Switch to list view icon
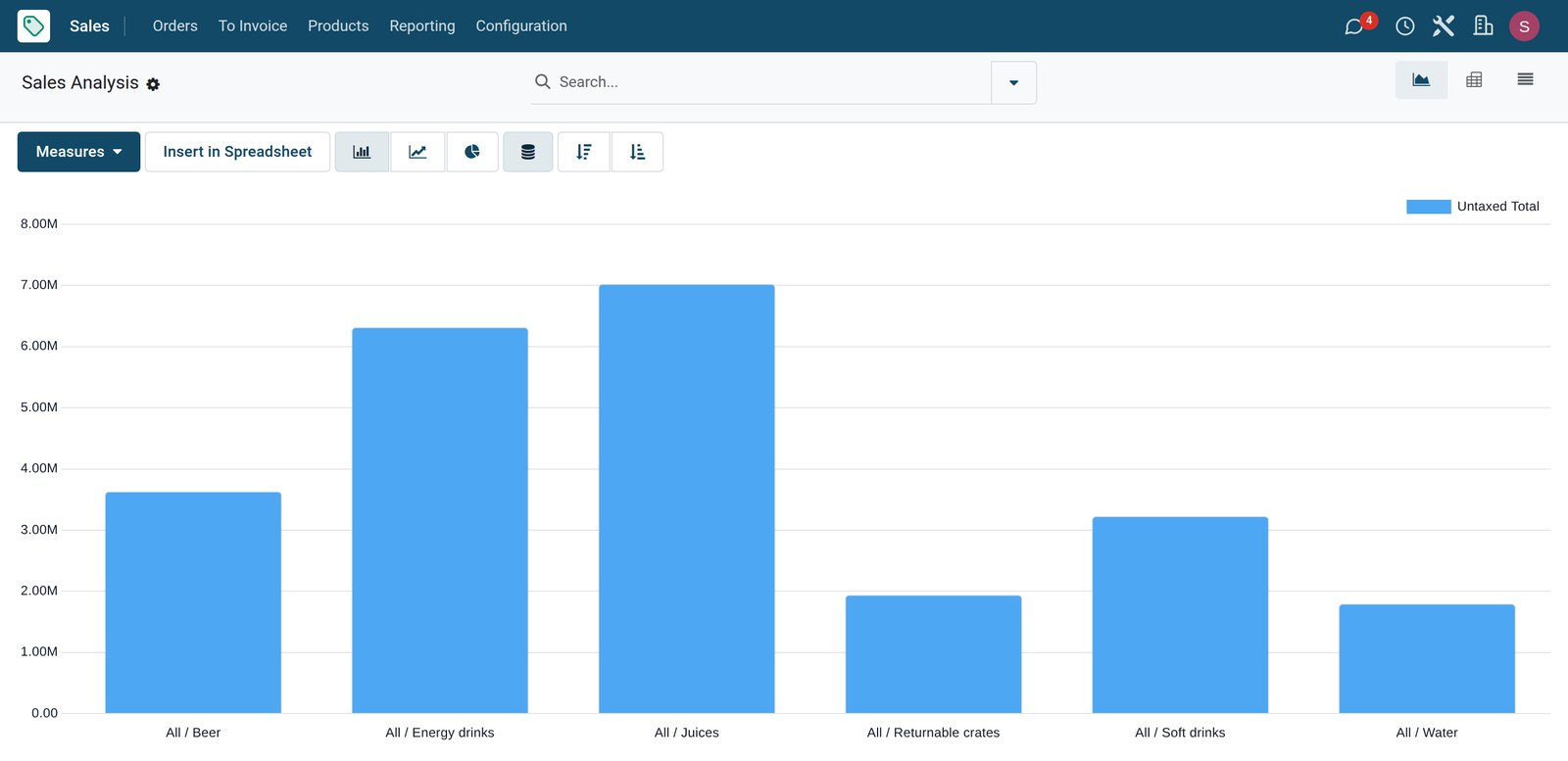This screenshot has width=1568, height=761. click(1525, 79)
